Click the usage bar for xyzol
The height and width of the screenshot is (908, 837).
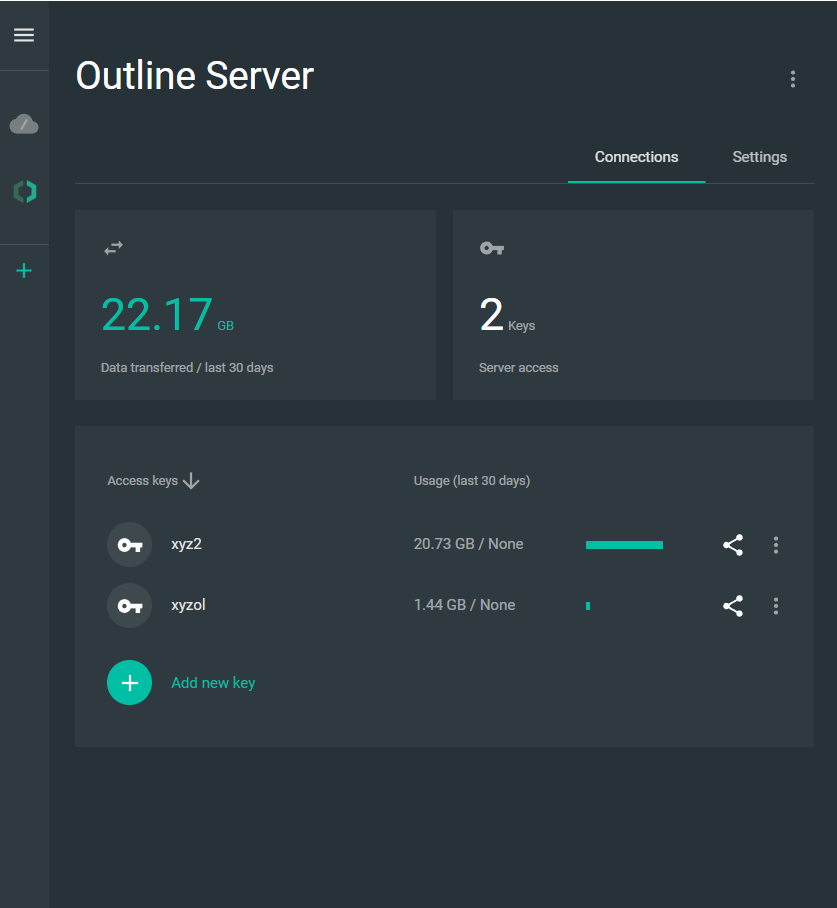coord(588,605)
